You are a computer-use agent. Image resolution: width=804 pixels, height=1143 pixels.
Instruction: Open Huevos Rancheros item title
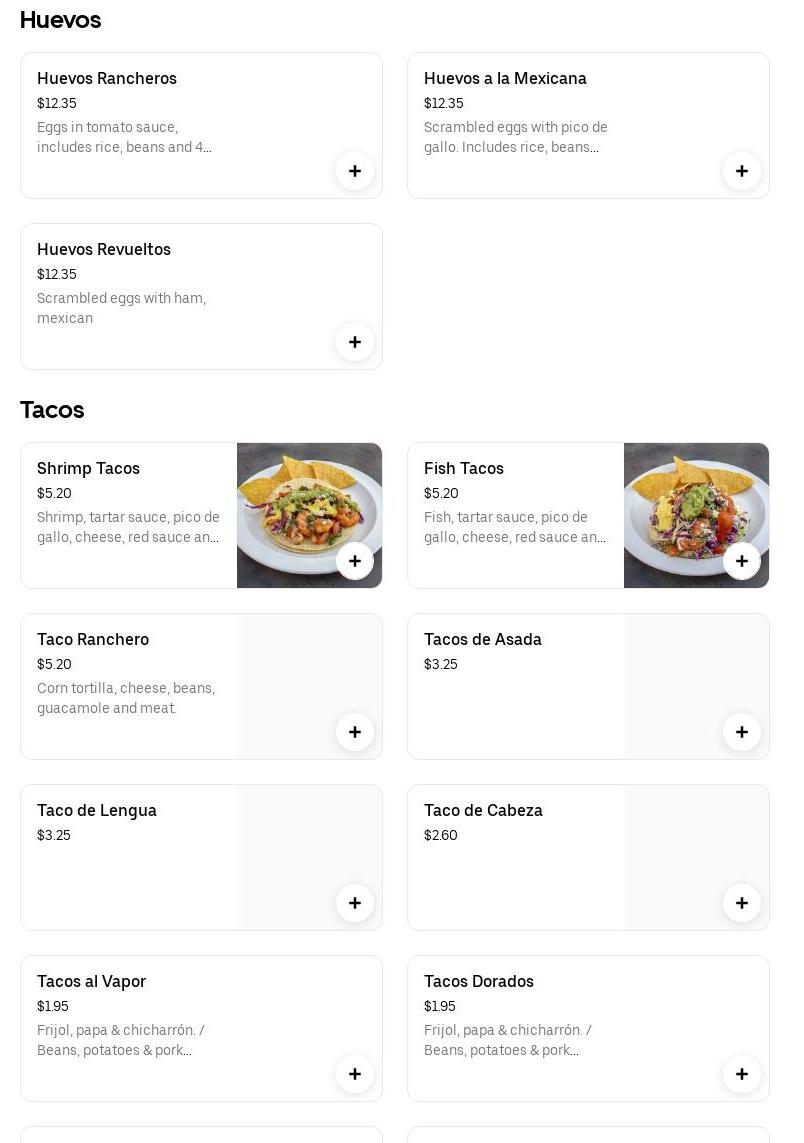click(x=107, y=79)
